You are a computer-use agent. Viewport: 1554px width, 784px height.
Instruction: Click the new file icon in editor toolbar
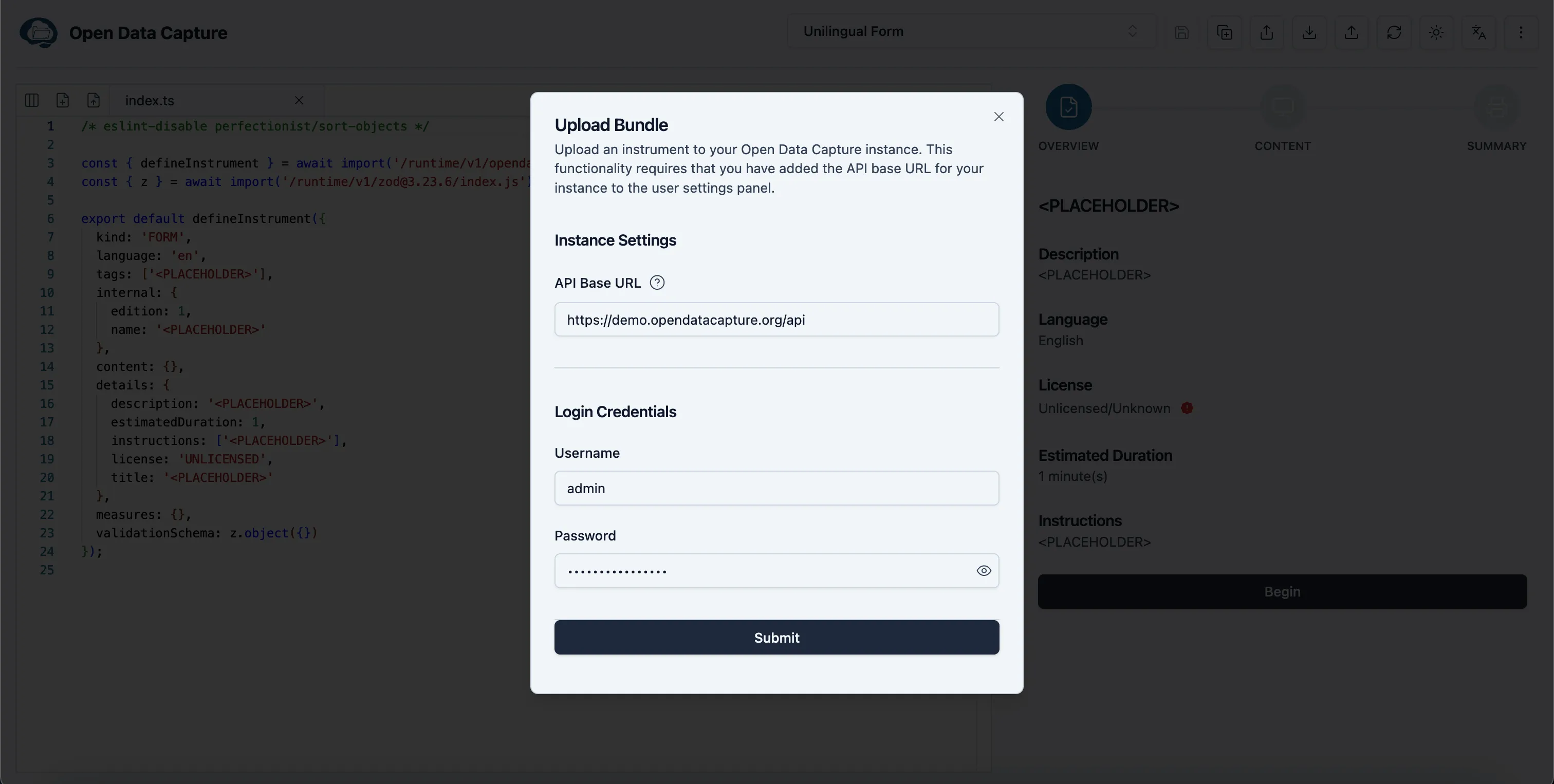[63, 100]
